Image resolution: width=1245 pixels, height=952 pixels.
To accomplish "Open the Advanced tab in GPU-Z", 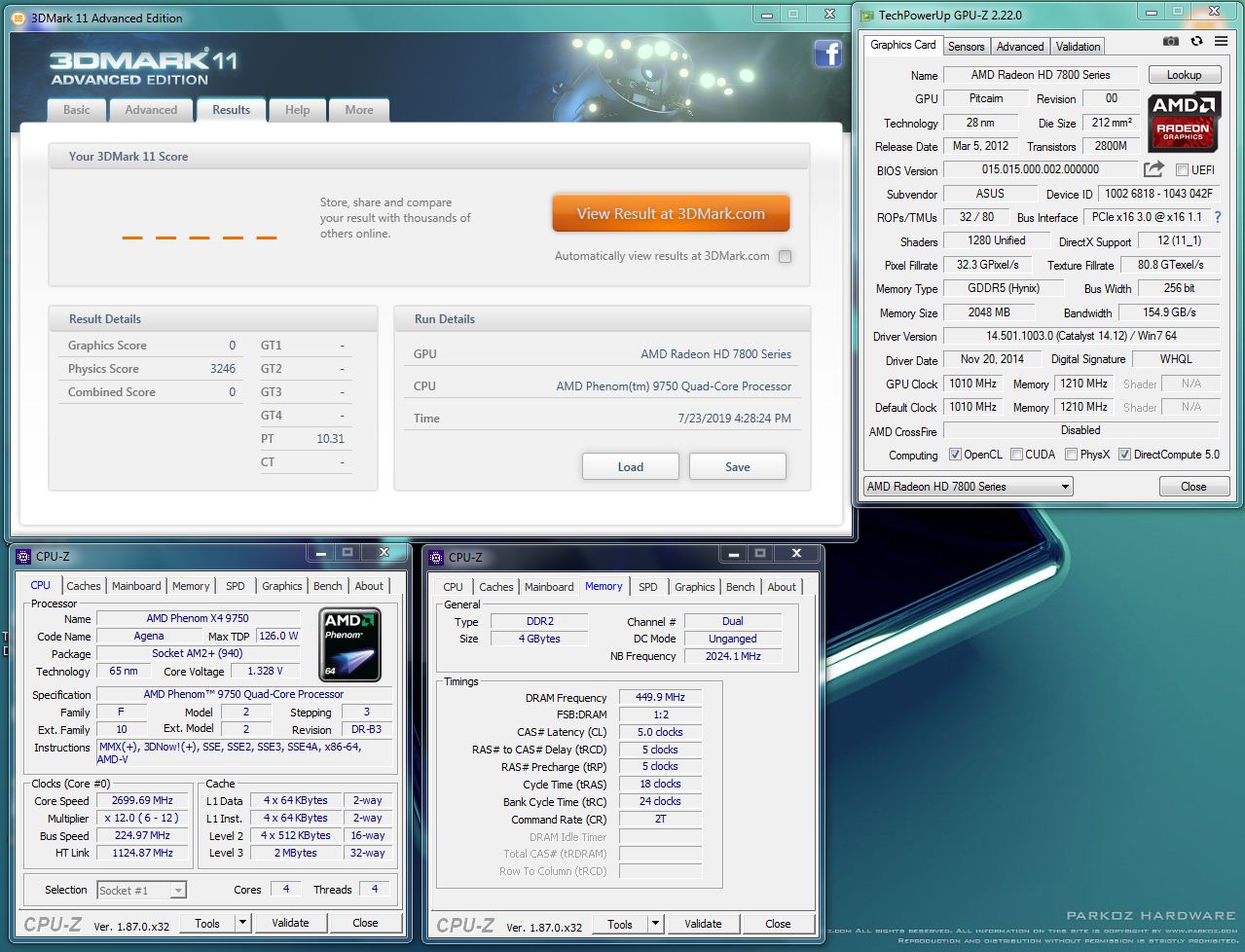I will pos(1020,46).
